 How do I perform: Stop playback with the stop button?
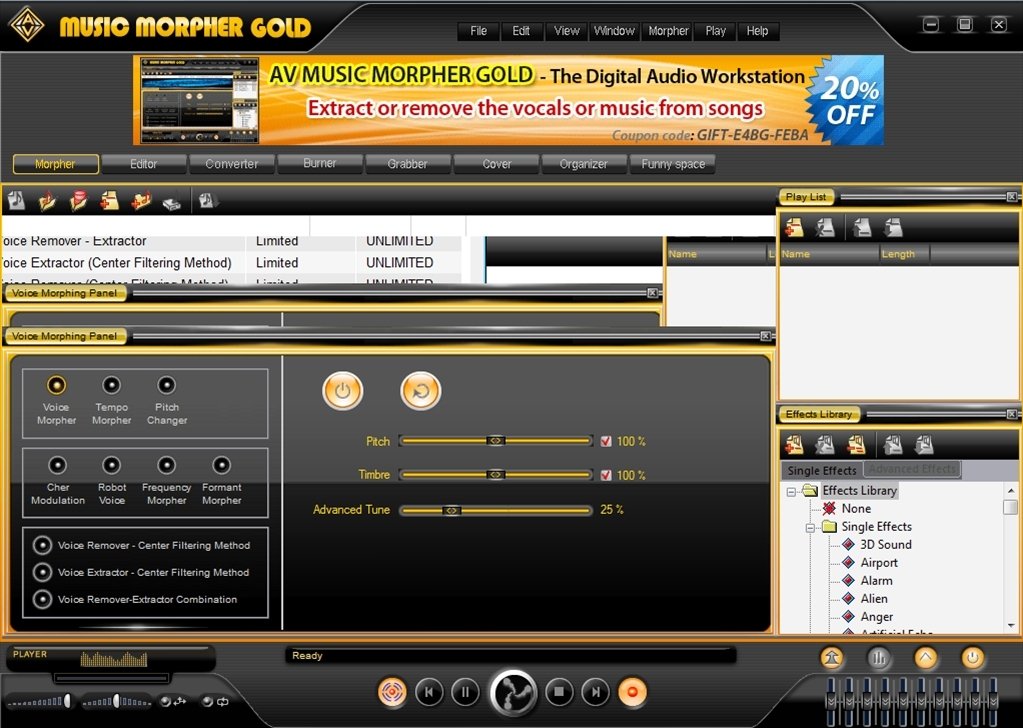[559, 692]
